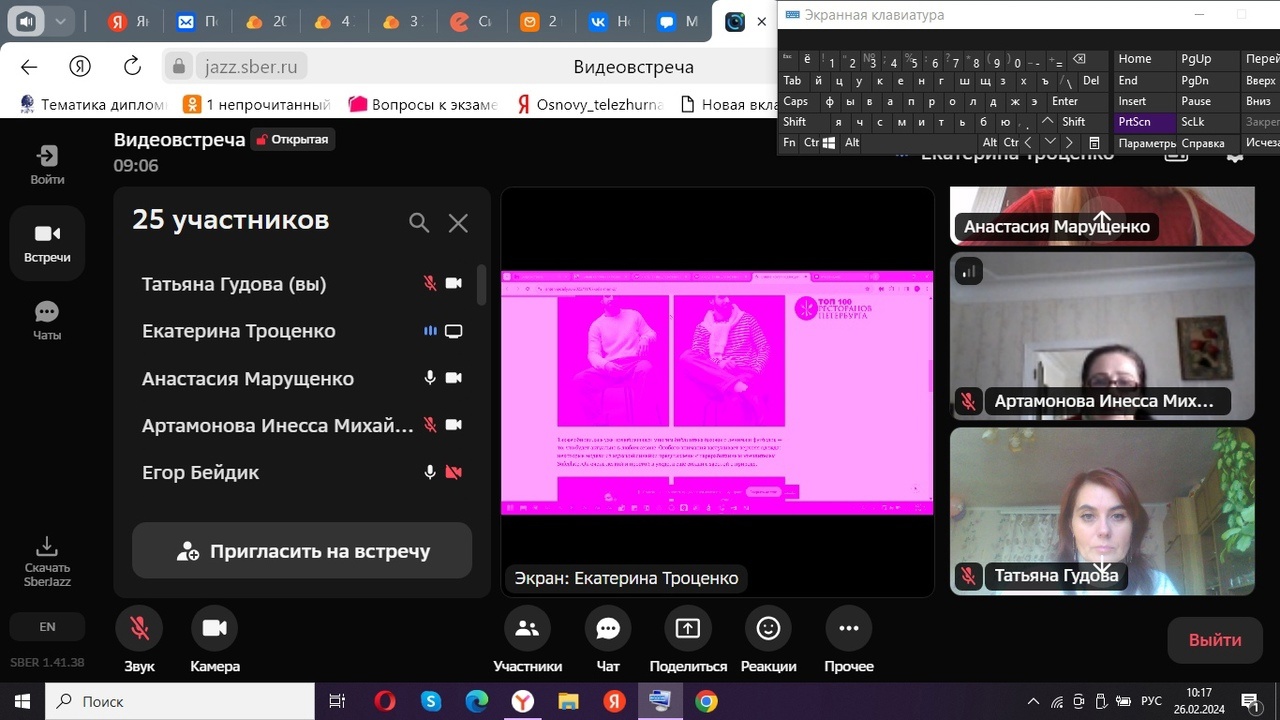Open the Реакции emoji button
The height and width of the screenshot is (720, 1280).
[x=768, y=628]
